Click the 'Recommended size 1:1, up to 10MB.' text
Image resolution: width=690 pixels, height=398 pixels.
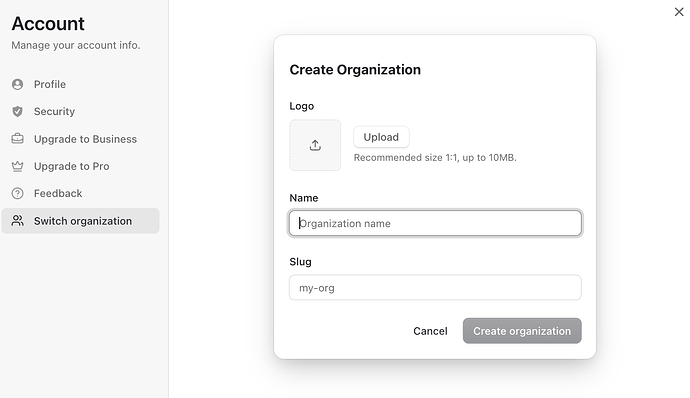[435, 158]
